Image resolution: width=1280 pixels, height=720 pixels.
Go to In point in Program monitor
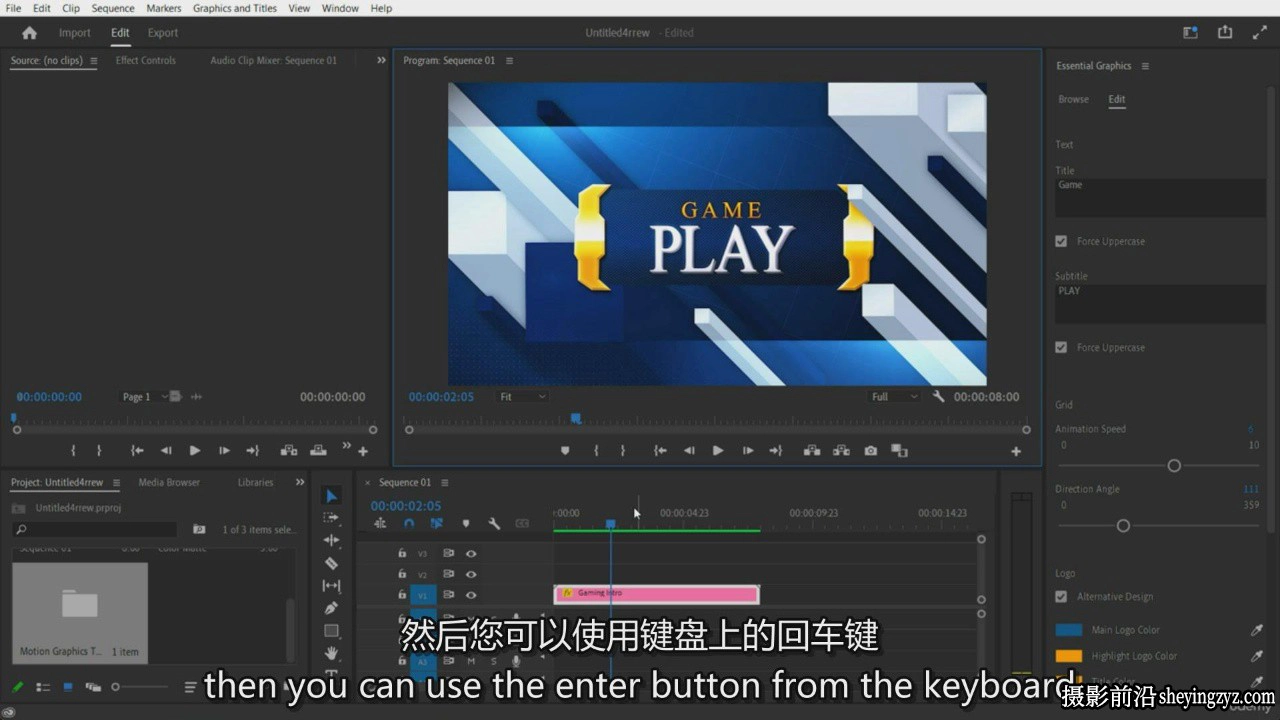coord(660,451)
